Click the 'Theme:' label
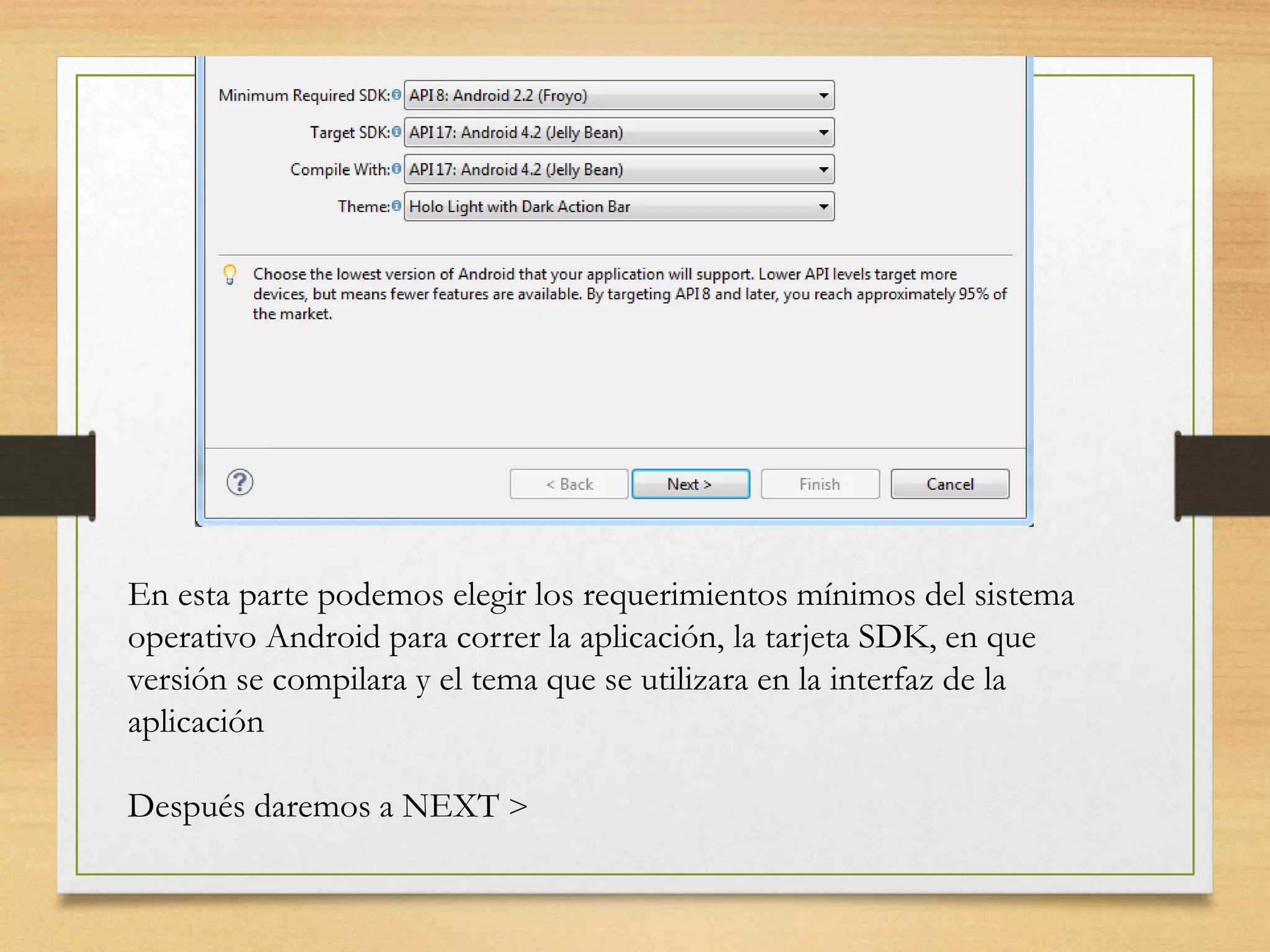1270x952 pixels. [x=364, y=206]
